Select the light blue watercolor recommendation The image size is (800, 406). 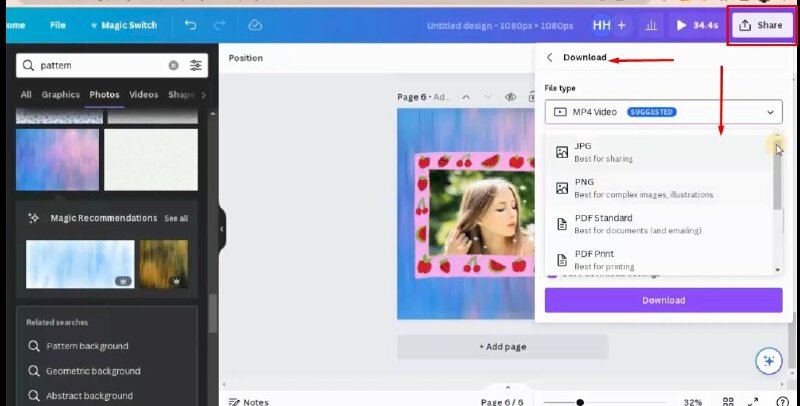(80, 264)
